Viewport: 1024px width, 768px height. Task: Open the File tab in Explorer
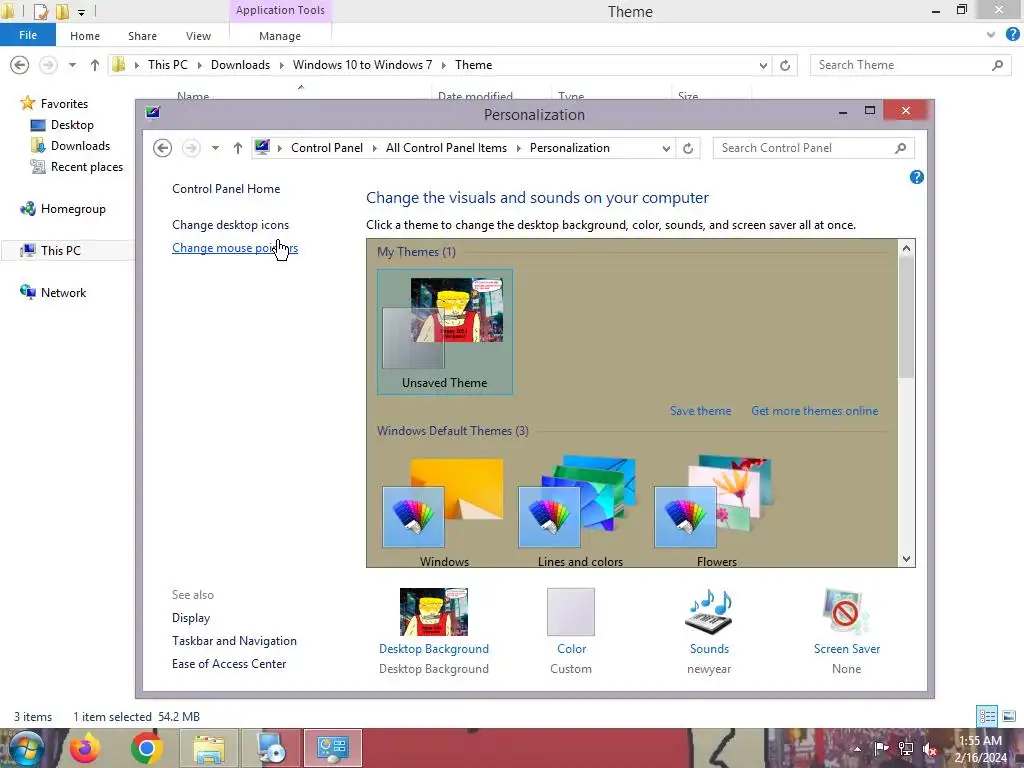[x=28, y=35]
